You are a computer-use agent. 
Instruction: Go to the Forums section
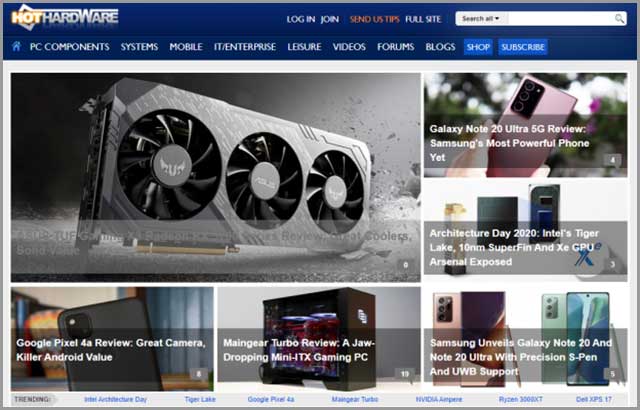(396, 47)
